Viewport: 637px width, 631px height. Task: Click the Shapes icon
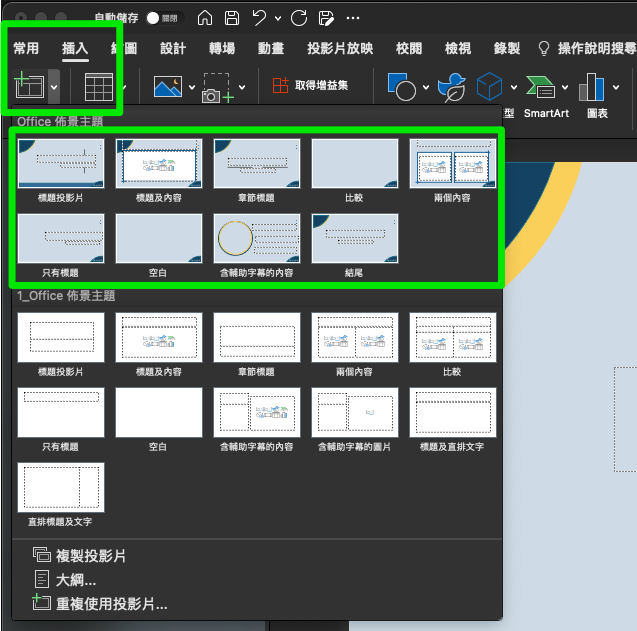pyautogui.click(x=402, y=87)
